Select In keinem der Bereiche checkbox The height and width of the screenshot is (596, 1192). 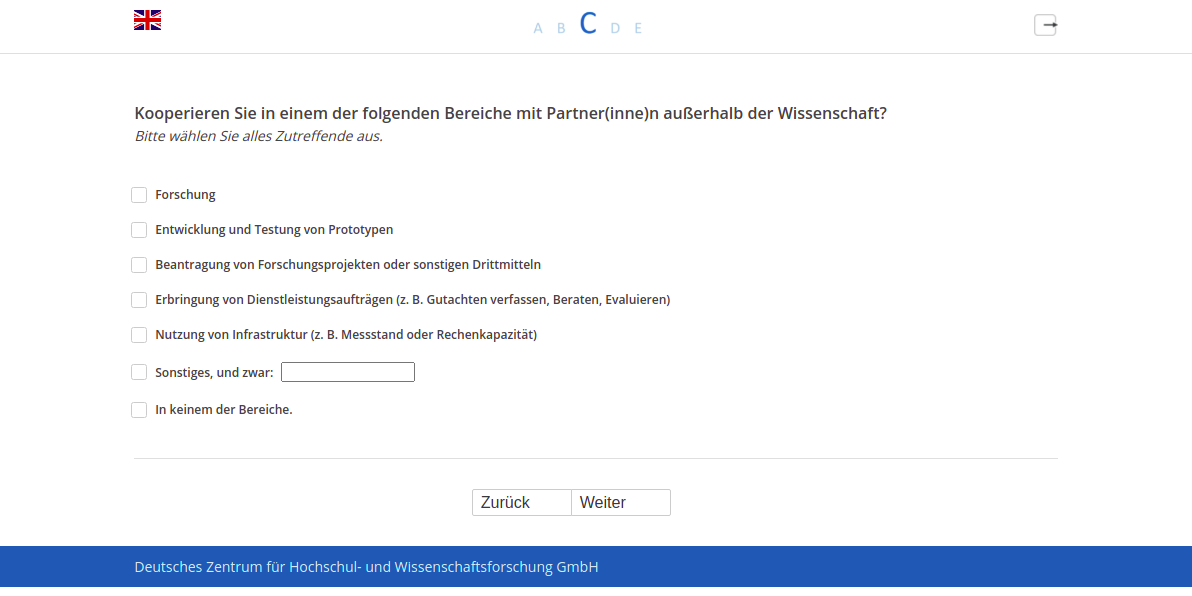pos(139,411)
